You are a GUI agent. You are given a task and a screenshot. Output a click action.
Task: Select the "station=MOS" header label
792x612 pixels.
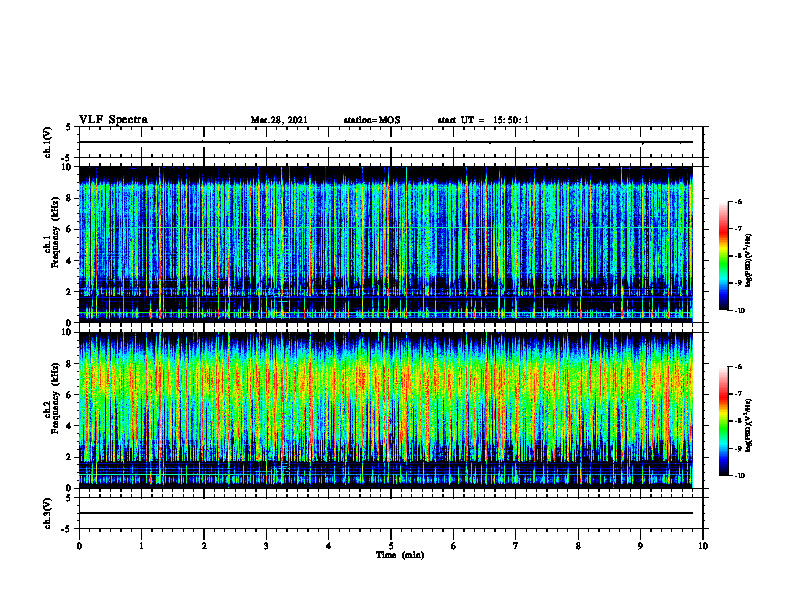click(372, 120)
